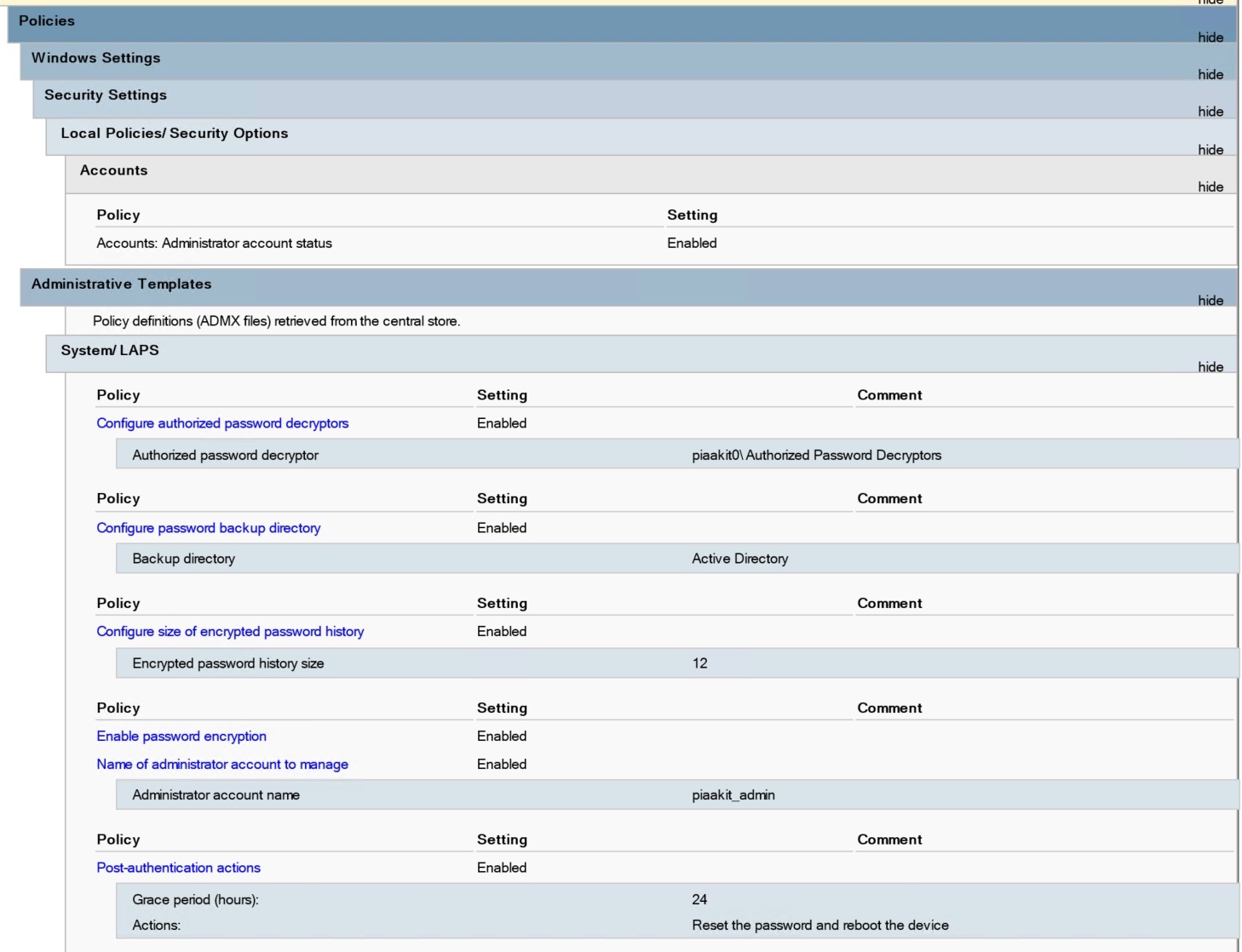Image resolution: width=1242 pixels, height=952 pixels.
Task: Select the 'Authorized password decryptor' label
Action: 225,456
